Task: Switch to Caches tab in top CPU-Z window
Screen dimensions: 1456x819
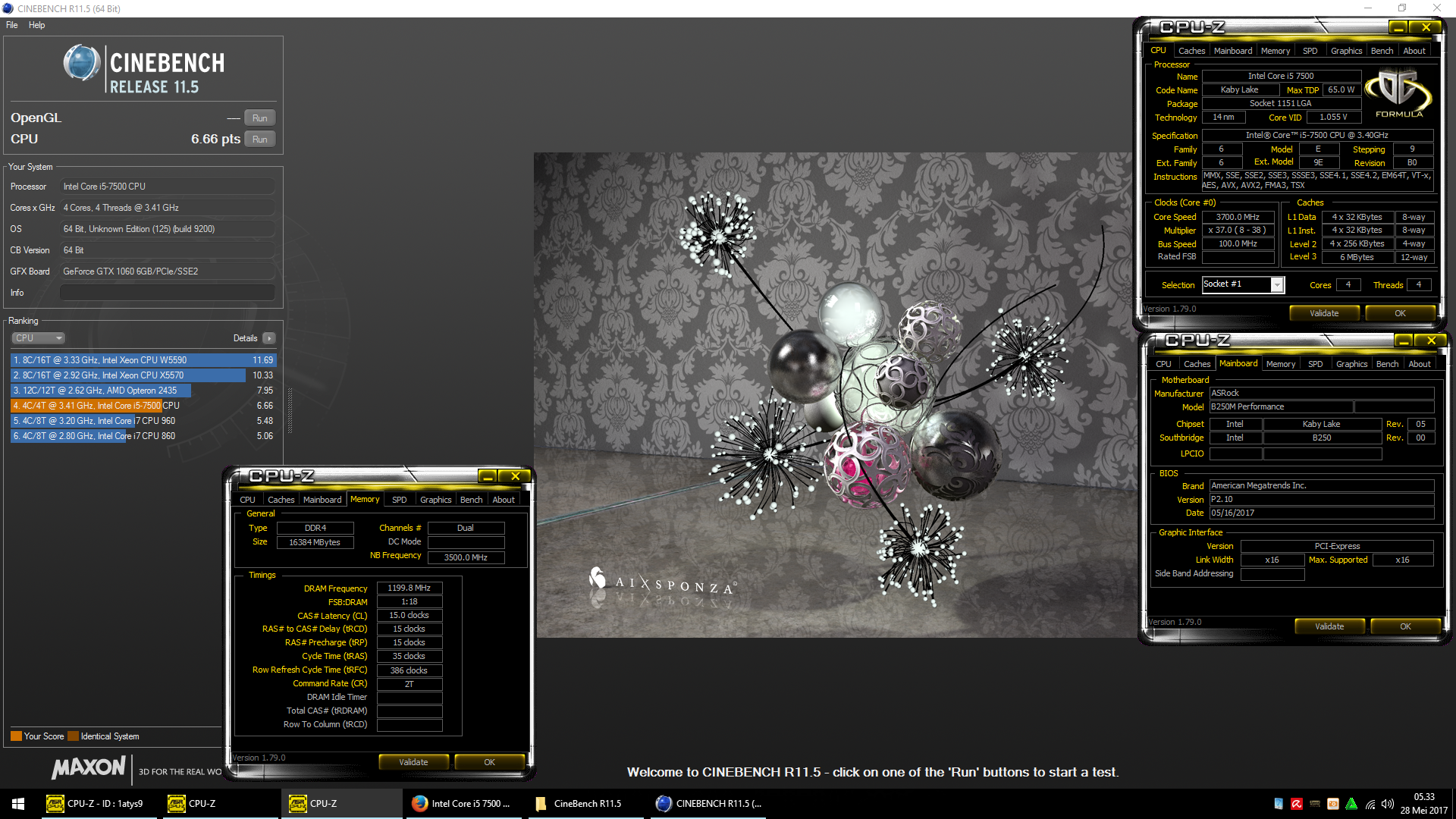Action: tap(1191, 51)
